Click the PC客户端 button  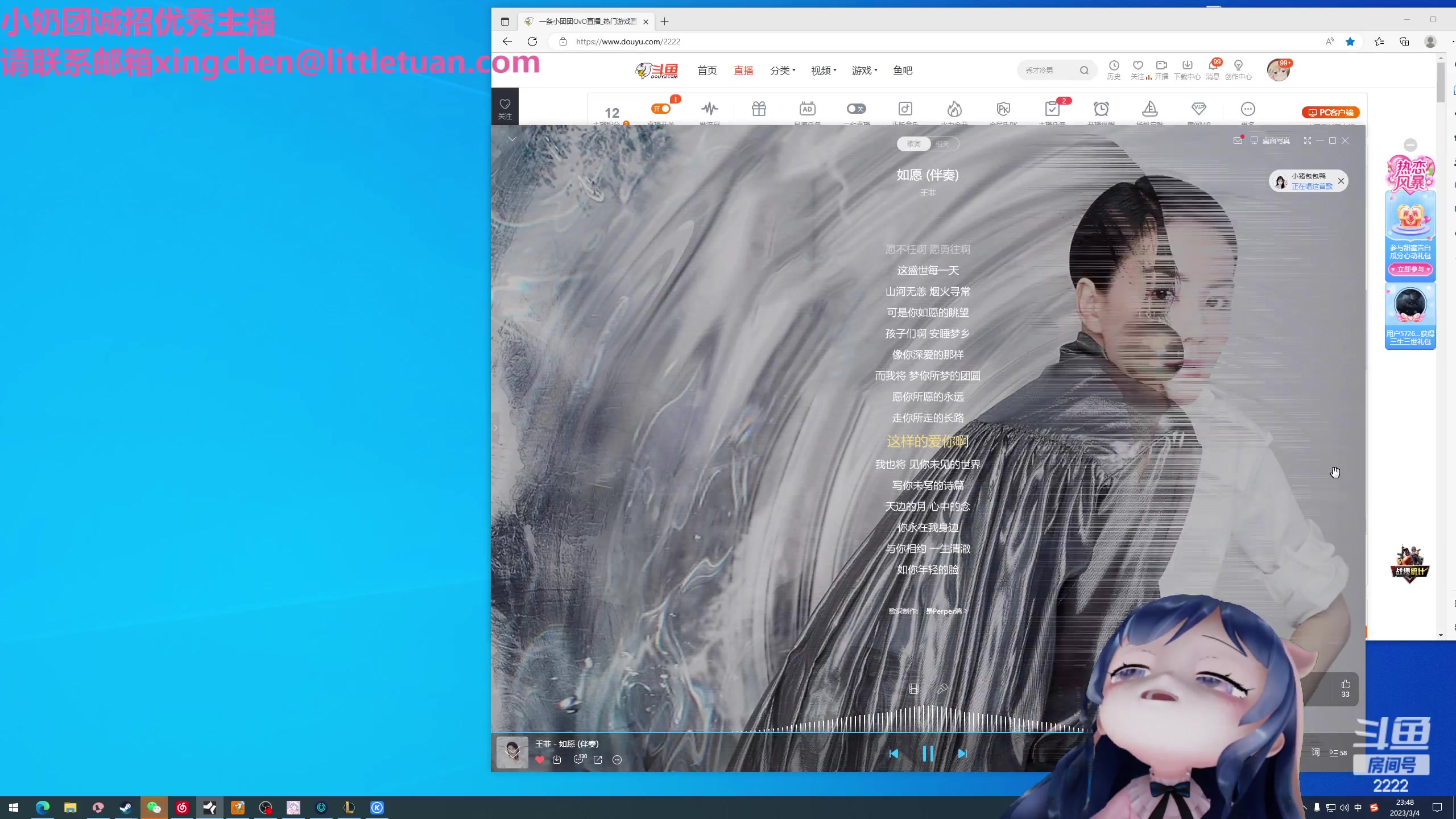(1330, 113)
